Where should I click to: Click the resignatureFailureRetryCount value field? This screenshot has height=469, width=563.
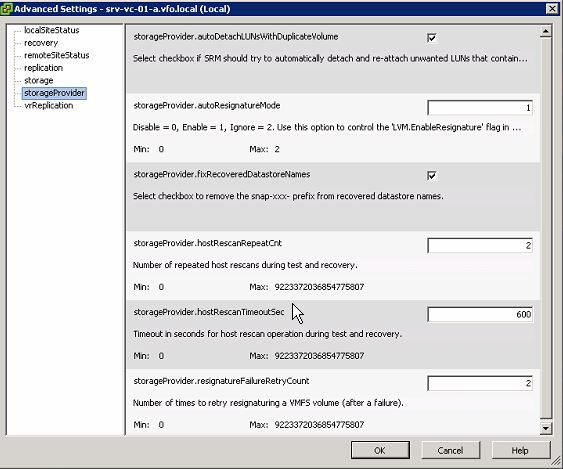pyautogui.click(x=480, y=383)
